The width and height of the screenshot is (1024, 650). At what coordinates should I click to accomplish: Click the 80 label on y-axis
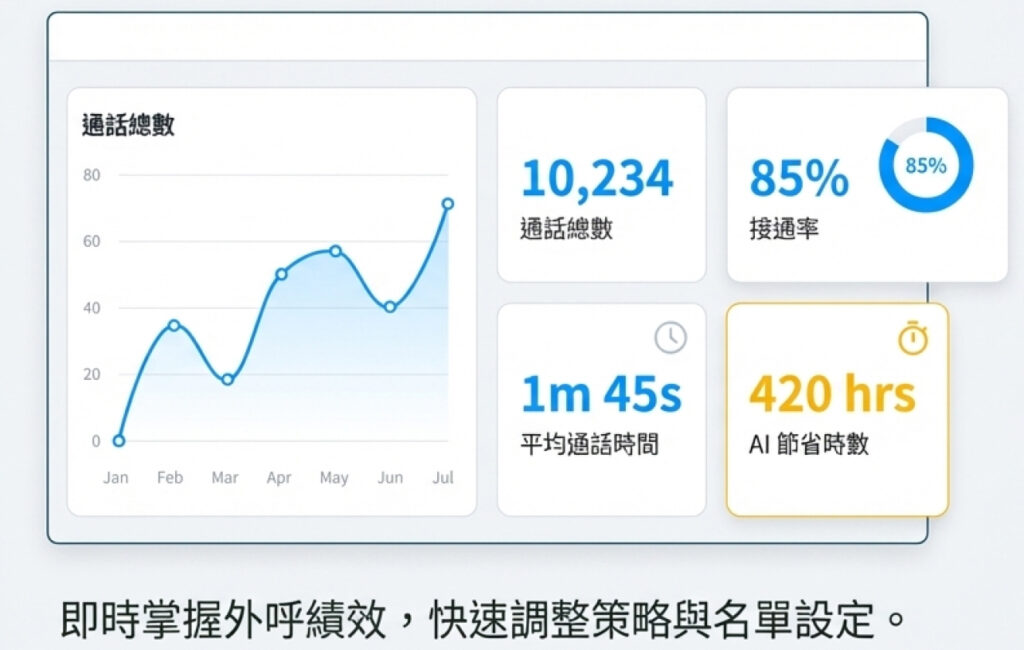[92, 175]
